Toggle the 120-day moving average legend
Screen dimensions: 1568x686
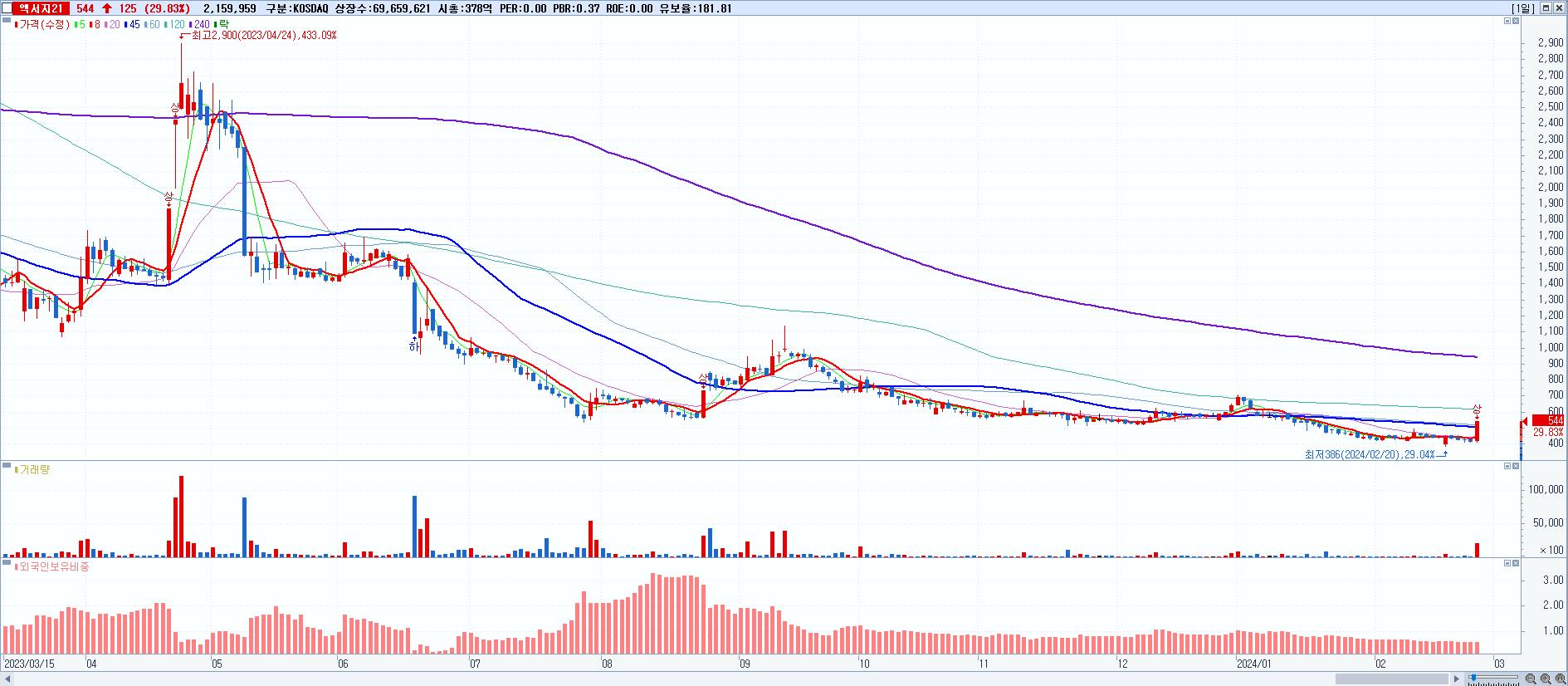[x=174, y=25]
